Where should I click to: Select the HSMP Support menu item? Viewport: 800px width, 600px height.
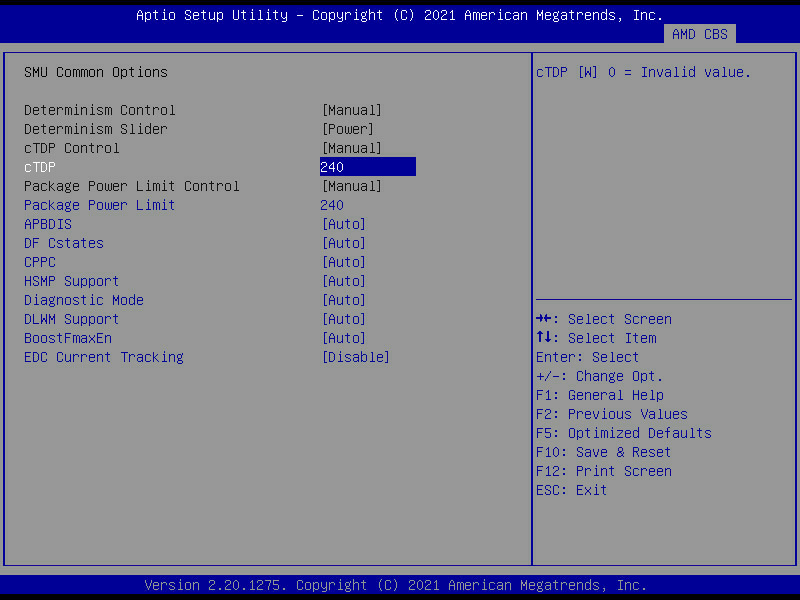point(72,281)
